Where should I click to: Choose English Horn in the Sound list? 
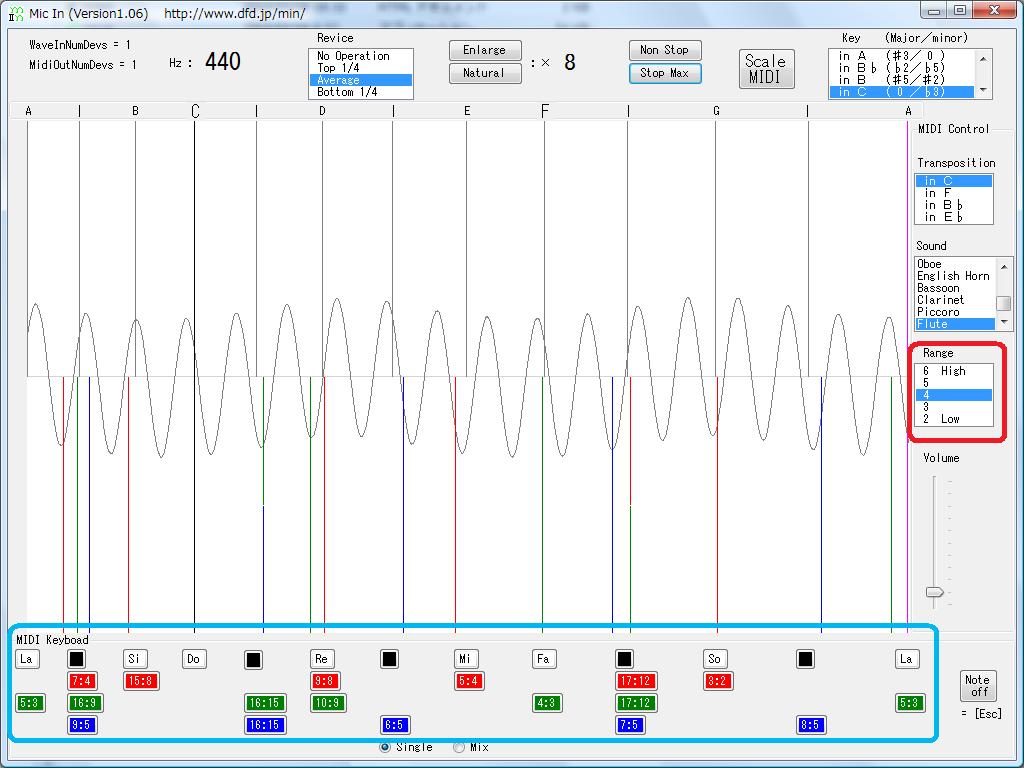955,276
